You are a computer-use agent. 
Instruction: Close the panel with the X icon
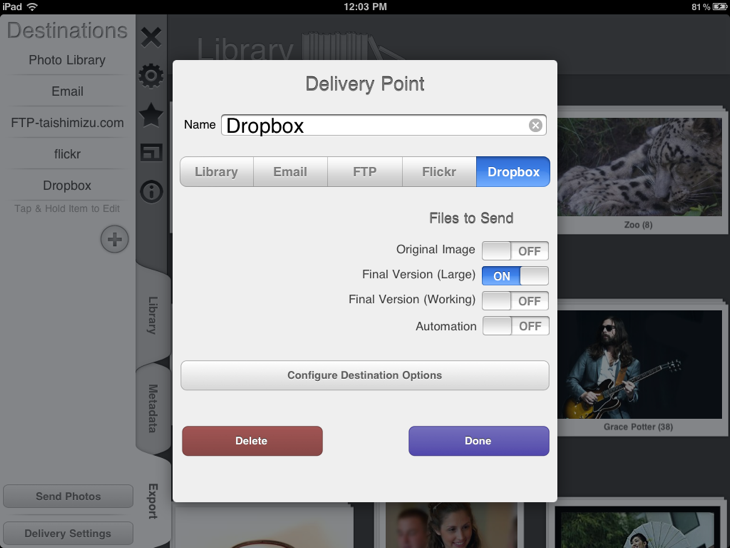coord(151,38)
